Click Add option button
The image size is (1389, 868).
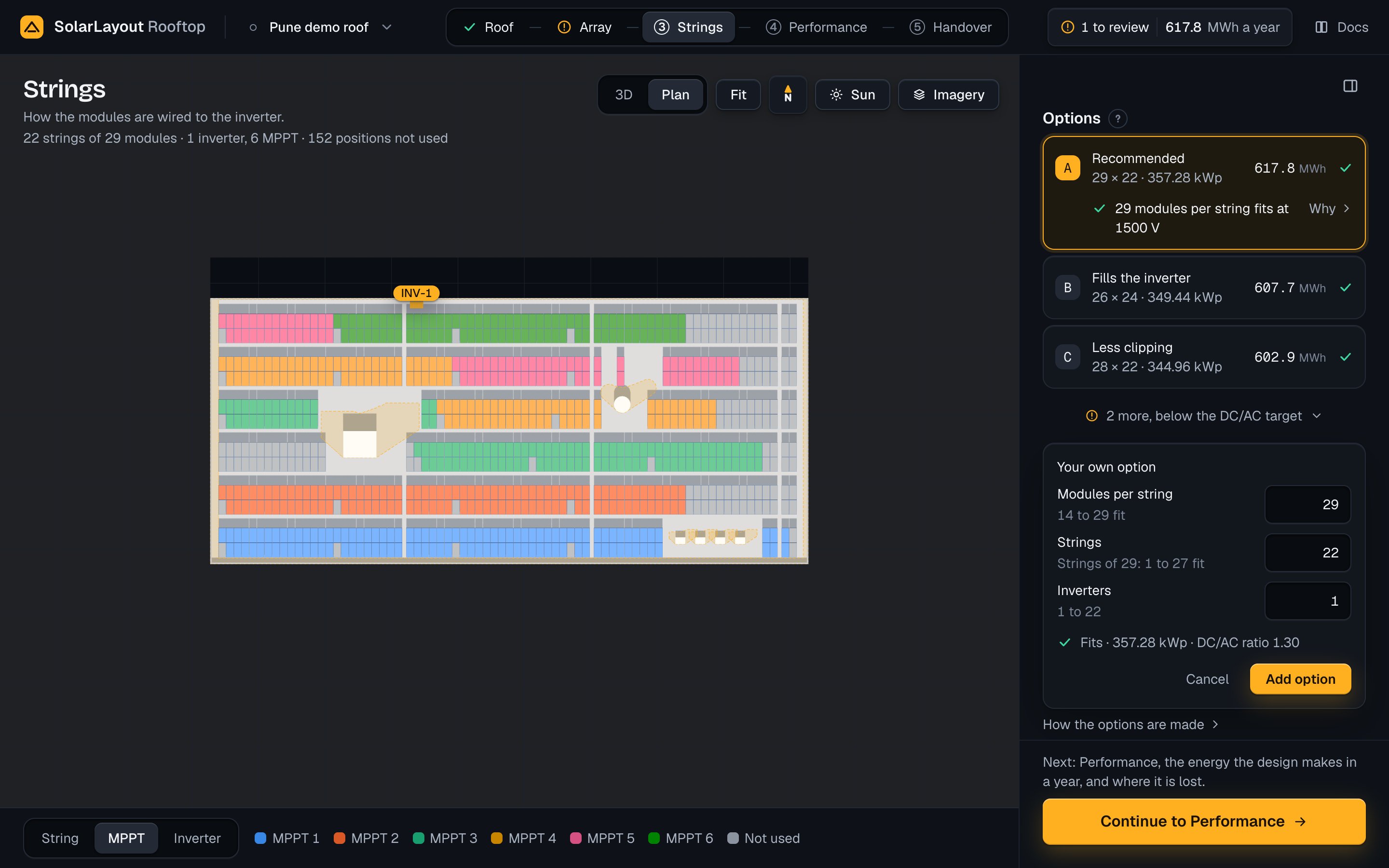point(1300,679)
